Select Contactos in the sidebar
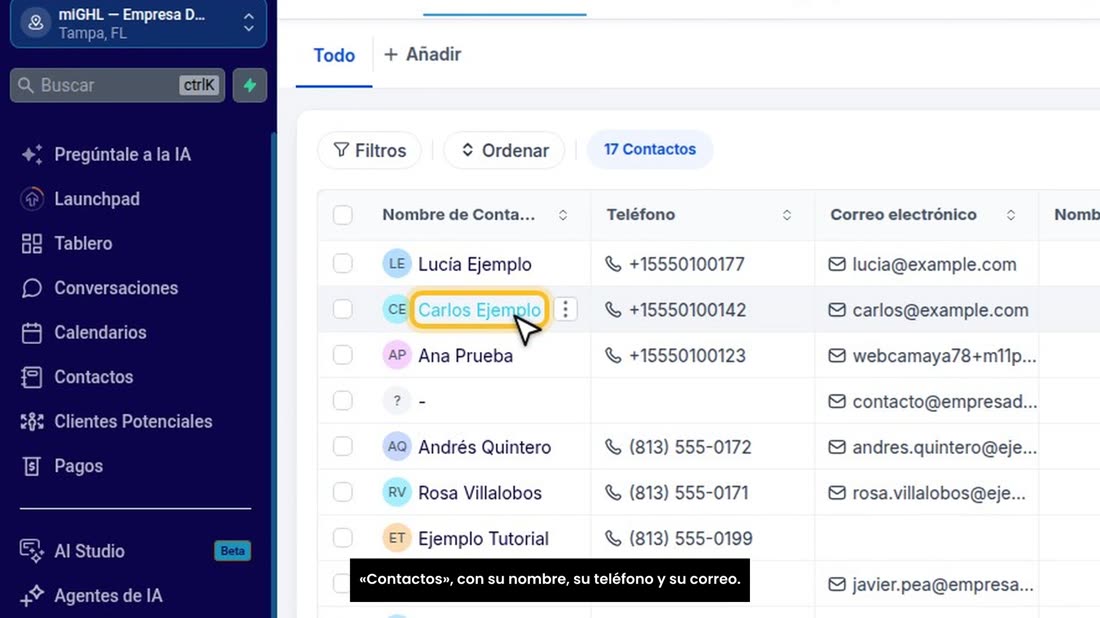 pos(93,377)
